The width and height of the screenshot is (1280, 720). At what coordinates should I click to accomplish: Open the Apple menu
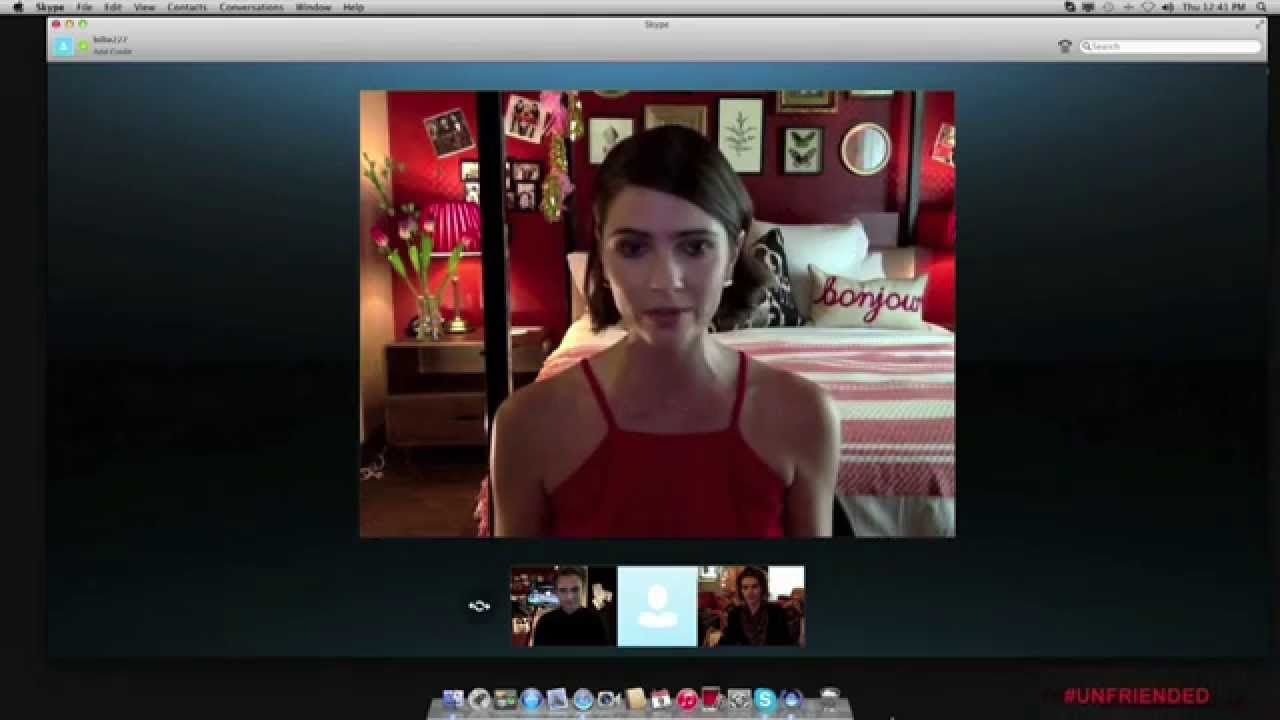click(x=17, y=7)
